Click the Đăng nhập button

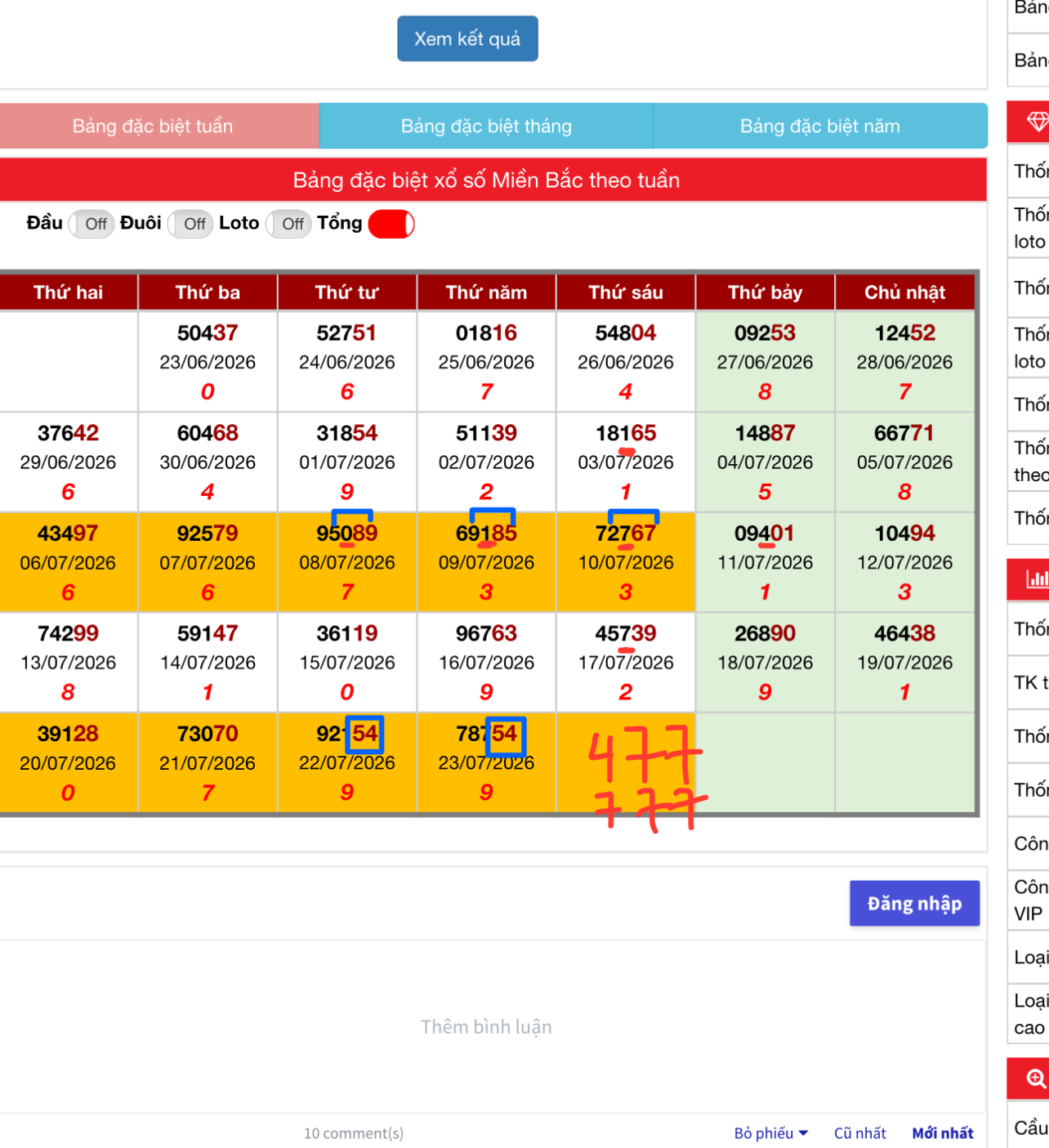tap(914, 903)
